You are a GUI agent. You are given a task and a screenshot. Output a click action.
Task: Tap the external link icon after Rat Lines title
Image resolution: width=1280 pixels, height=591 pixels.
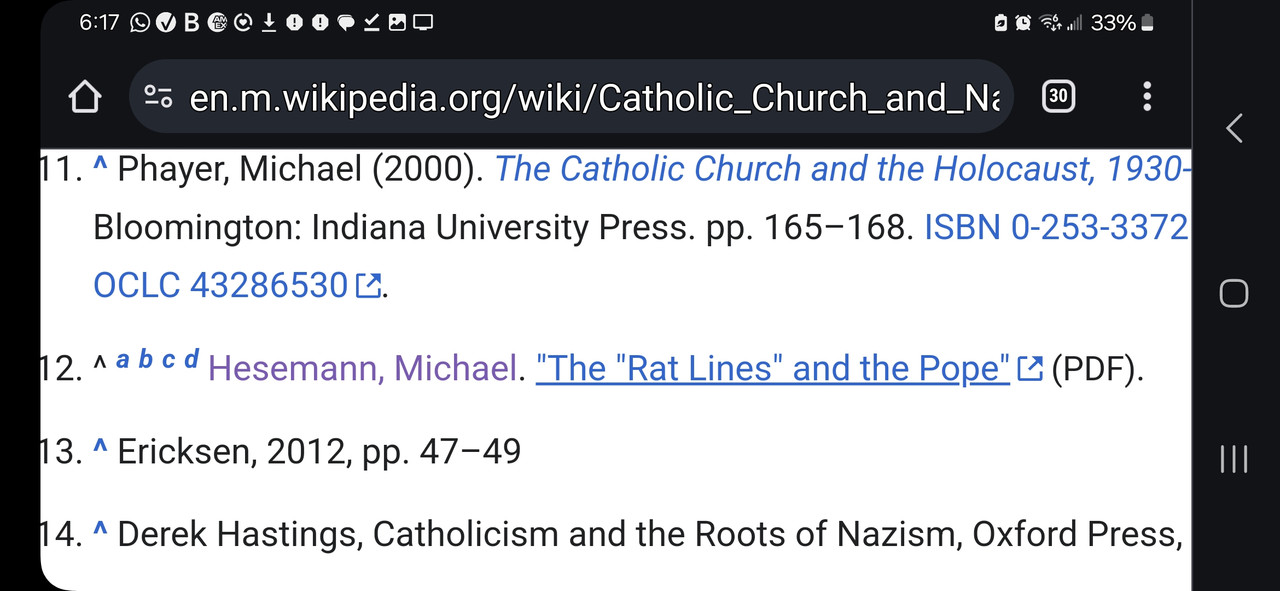(1029, 369)
